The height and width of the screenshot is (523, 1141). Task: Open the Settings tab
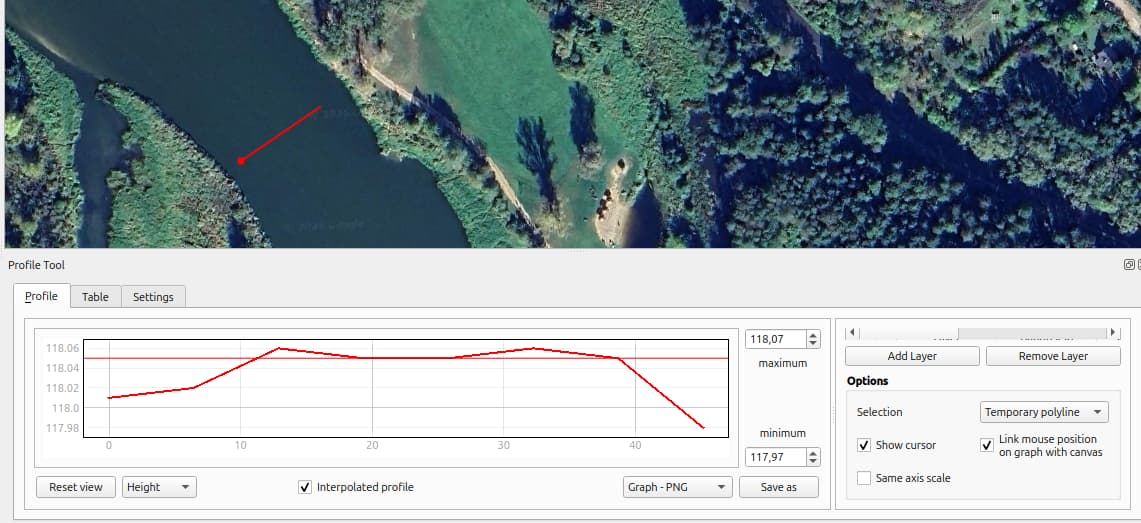[x=153, y=297]
